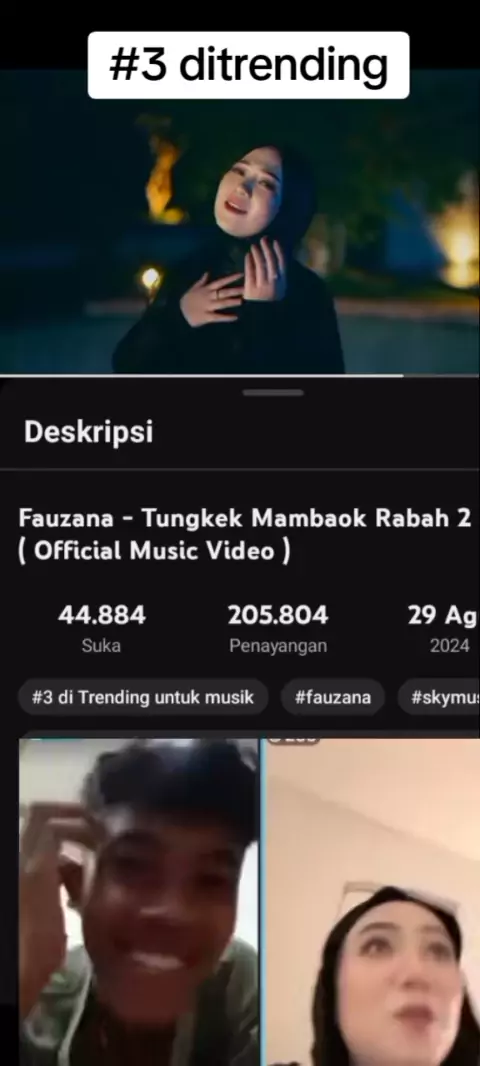Tap the 205.804 Penayangan view count
Screen dimensions: 480x1066
(277, 628)
